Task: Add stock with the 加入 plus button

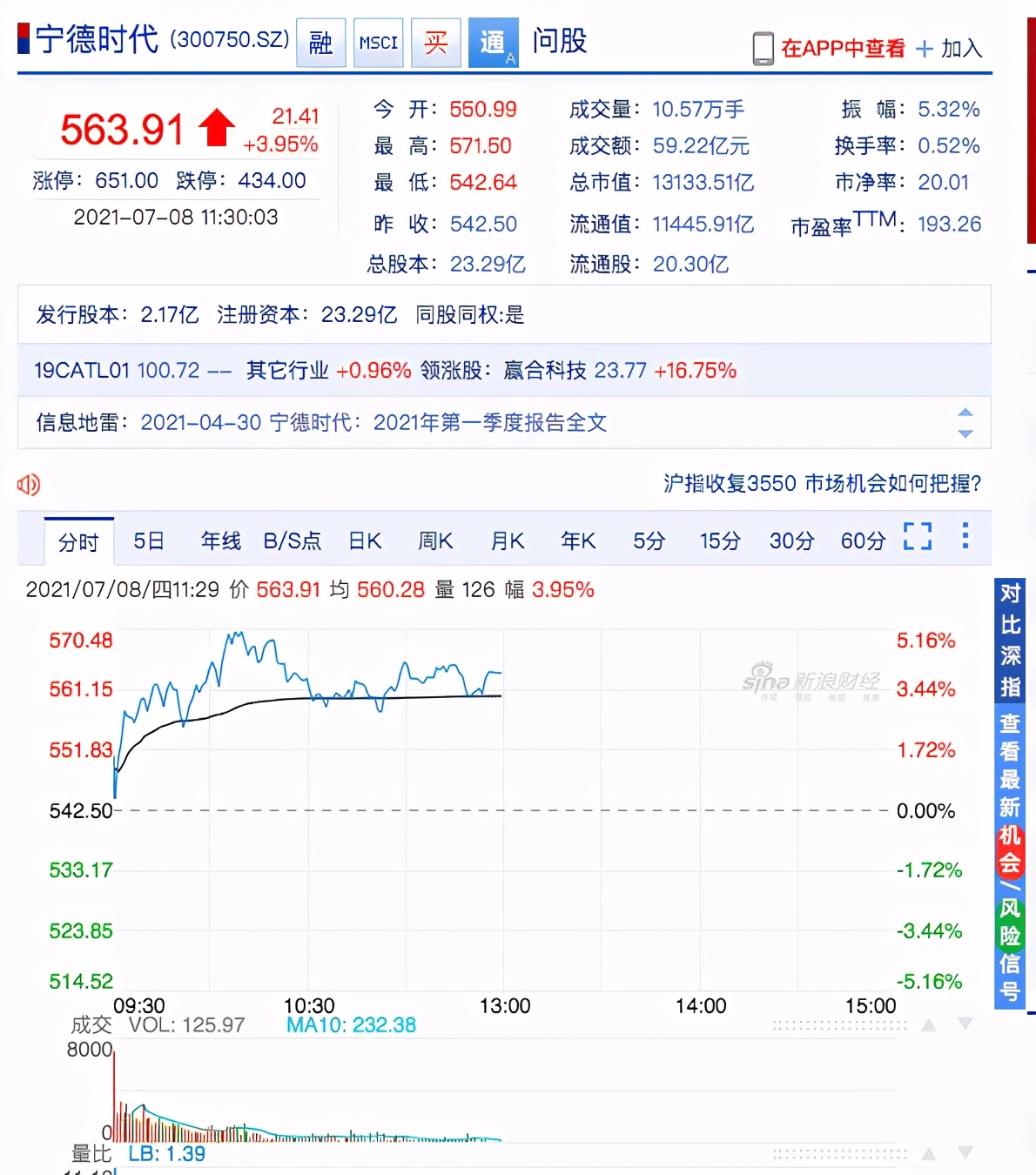Action: (950, 49)
